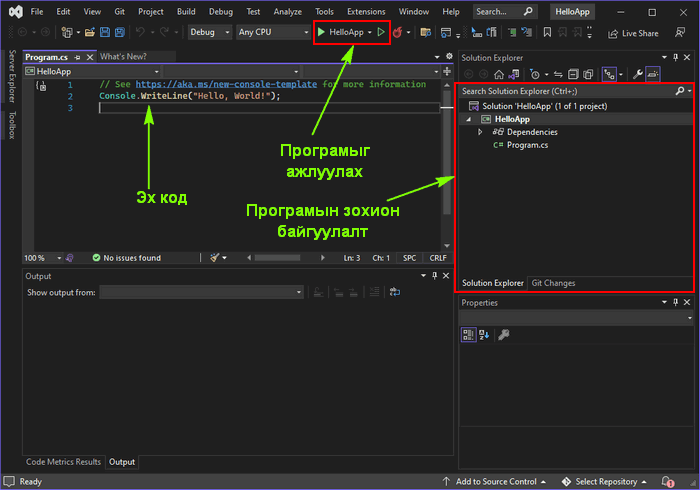The image size is (700, 490).
Task: Open the Extensions menu
Action: click(x=366, y=12)
